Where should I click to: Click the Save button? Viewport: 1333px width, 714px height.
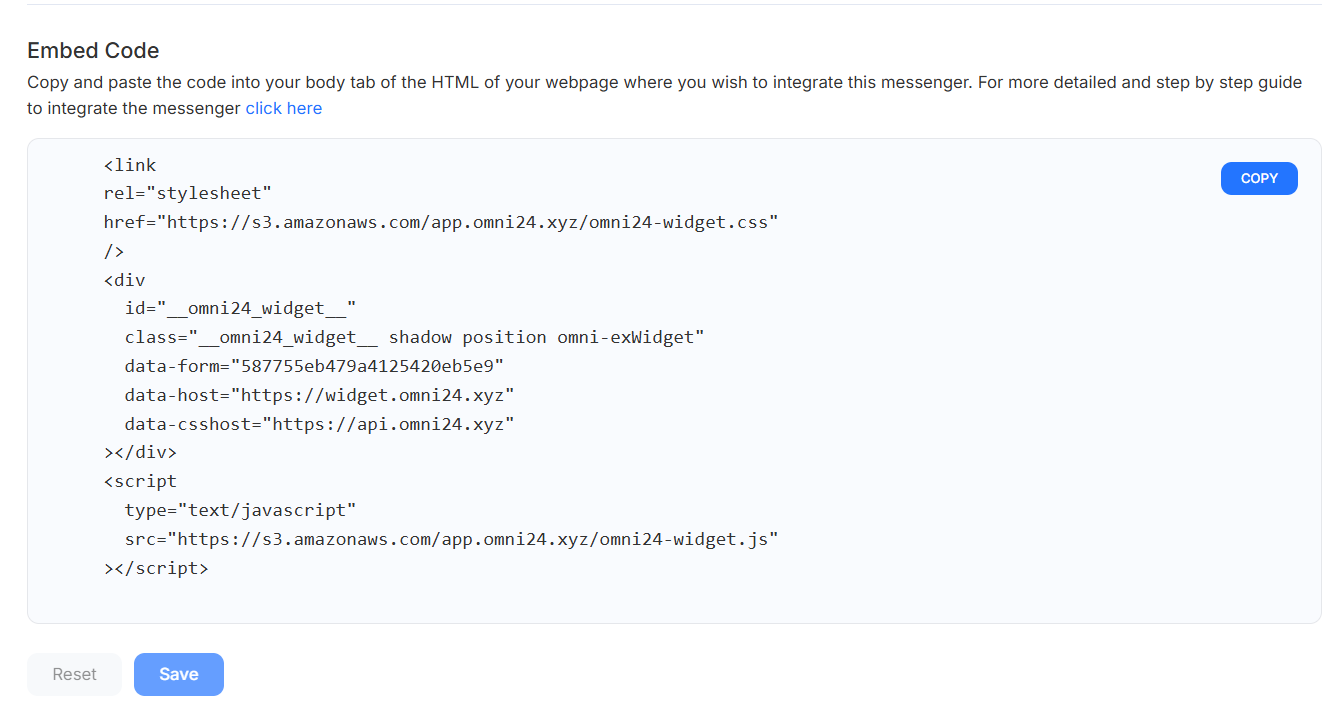point(179,674)
